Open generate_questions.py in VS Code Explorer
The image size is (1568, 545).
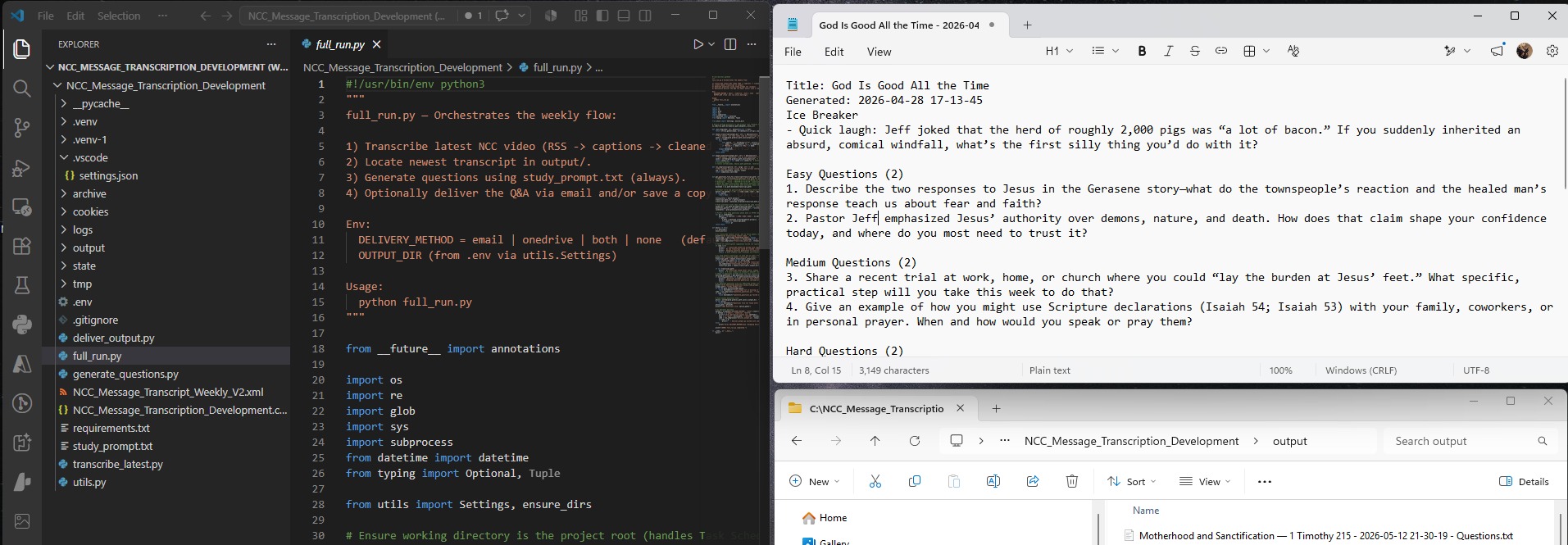pos(125,374)
